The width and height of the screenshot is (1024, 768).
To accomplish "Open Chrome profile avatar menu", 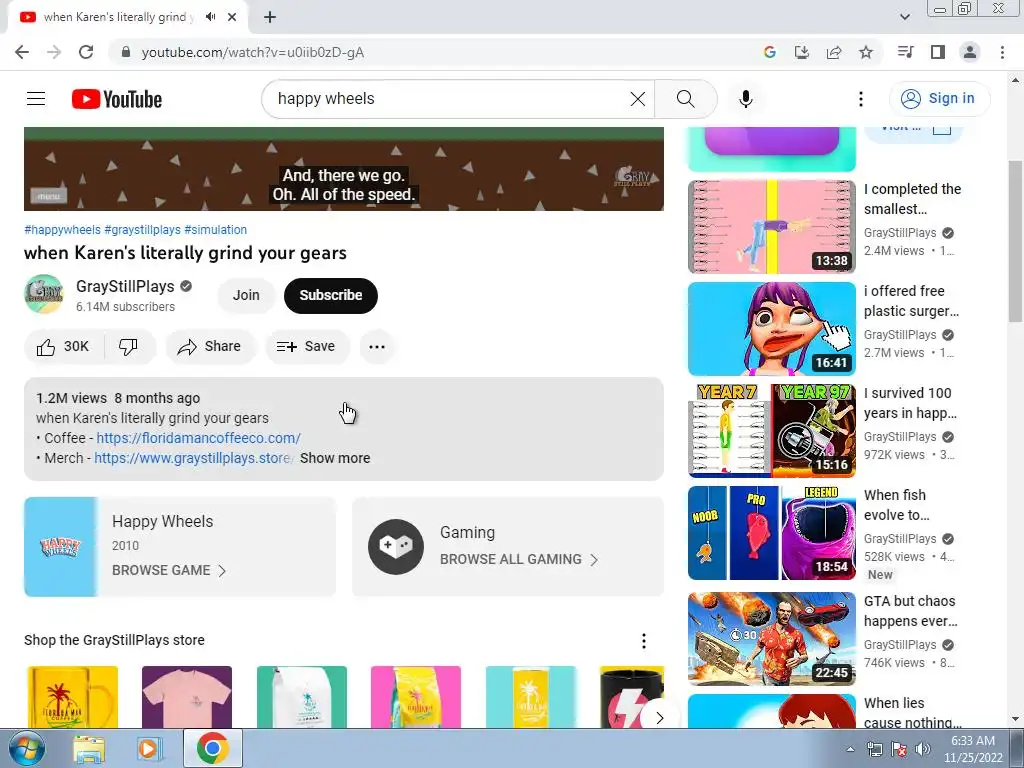I will tap(970, 52).
